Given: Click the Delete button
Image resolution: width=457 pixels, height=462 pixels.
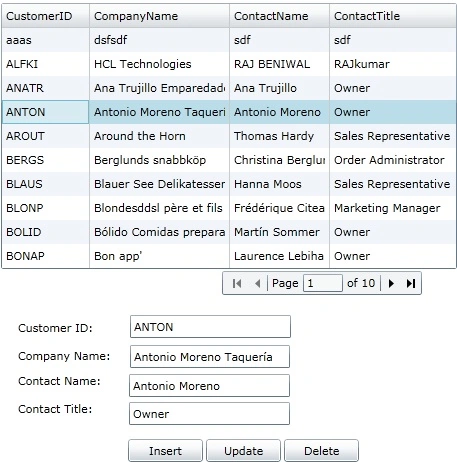Looking at the screenshot, I should (322, 451).
